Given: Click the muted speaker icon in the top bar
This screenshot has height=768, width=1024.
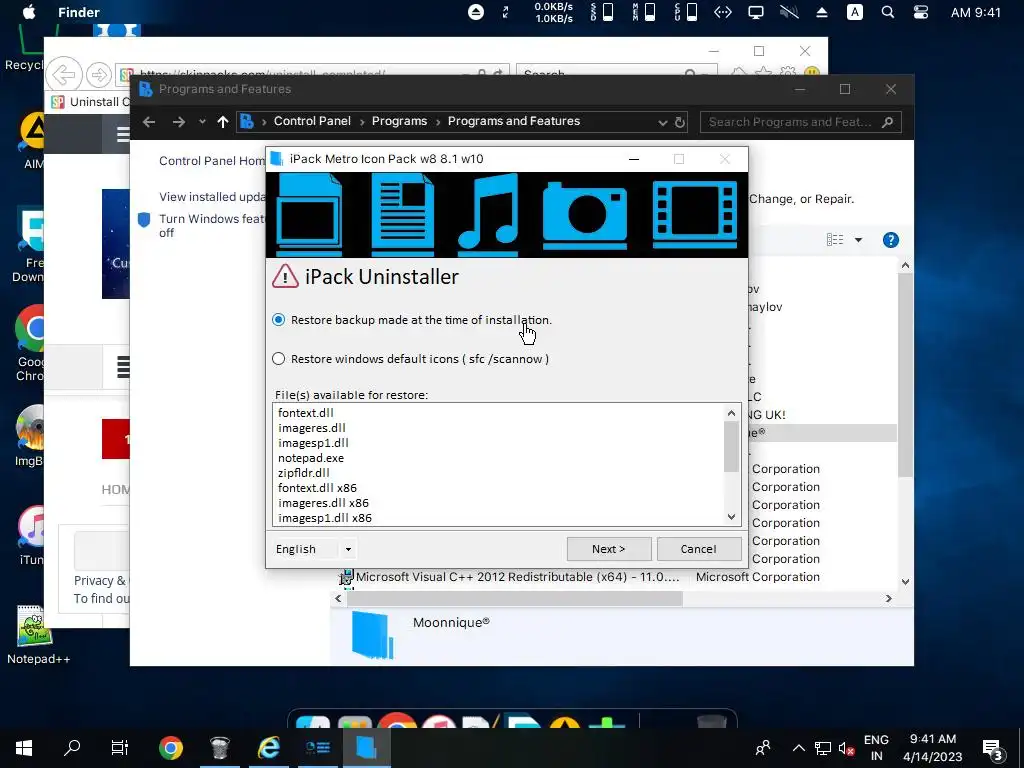Looking at the screenshot, I should coord(789,12).
